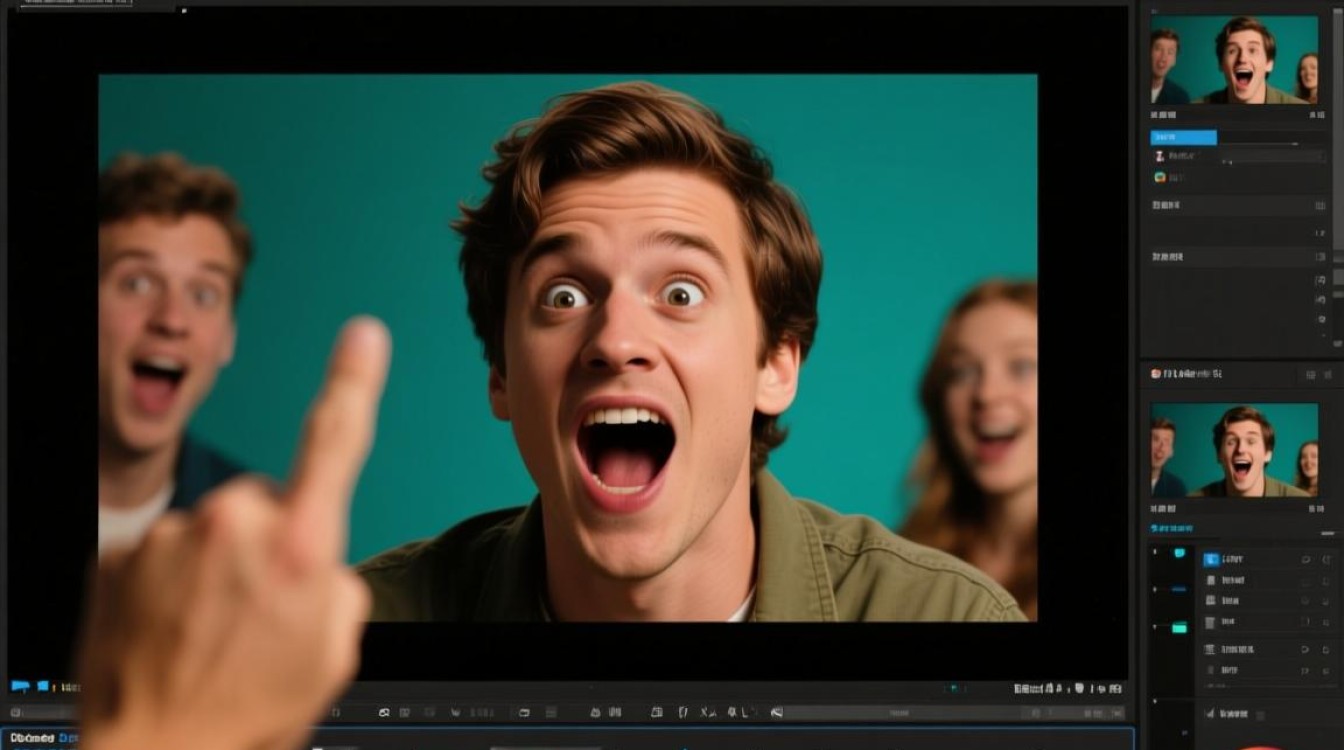The width and height of the screenshot is (1344, 750).
Task: Click the blue bar in the track column
Action: (x=1179, y=589)
